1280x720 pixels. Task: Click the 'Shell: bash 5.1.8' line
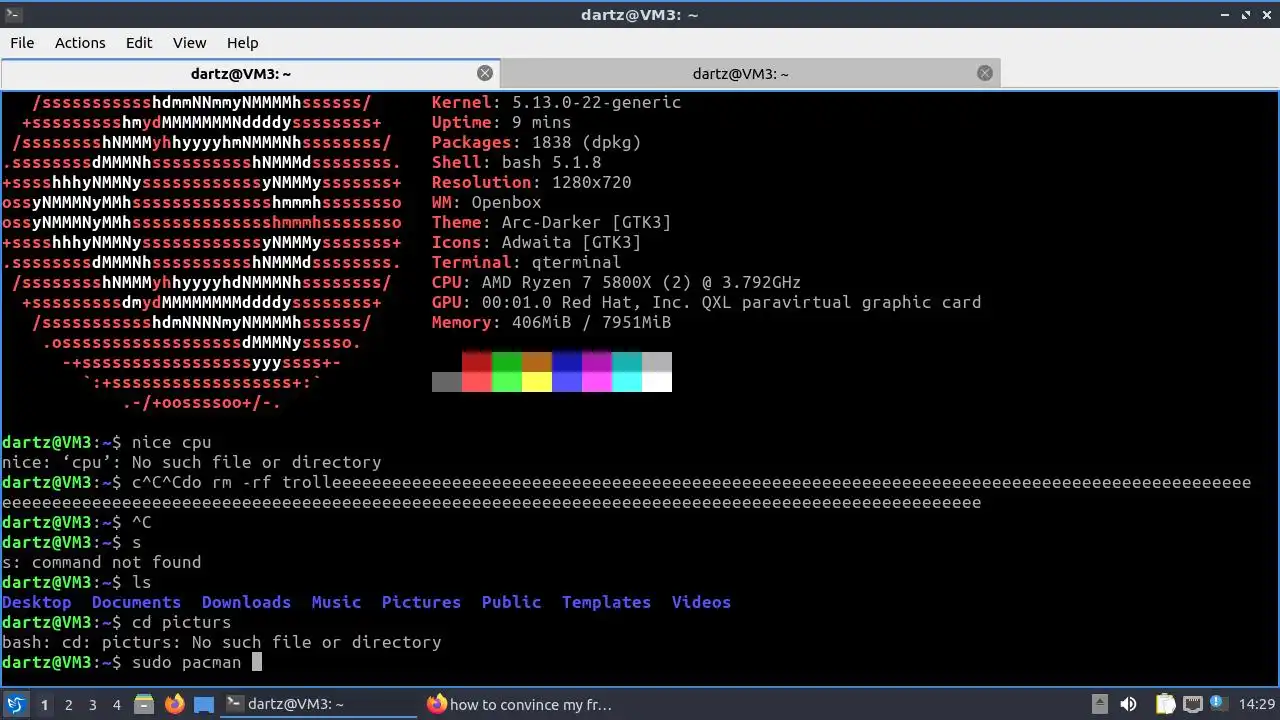pyautogui.click(x=516, y=162)
